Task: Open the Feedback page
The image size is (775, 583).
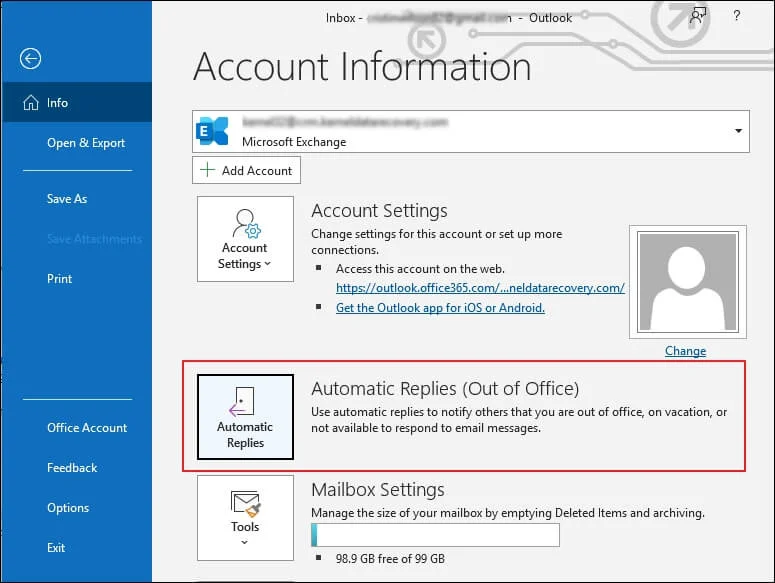Action: 72,467
